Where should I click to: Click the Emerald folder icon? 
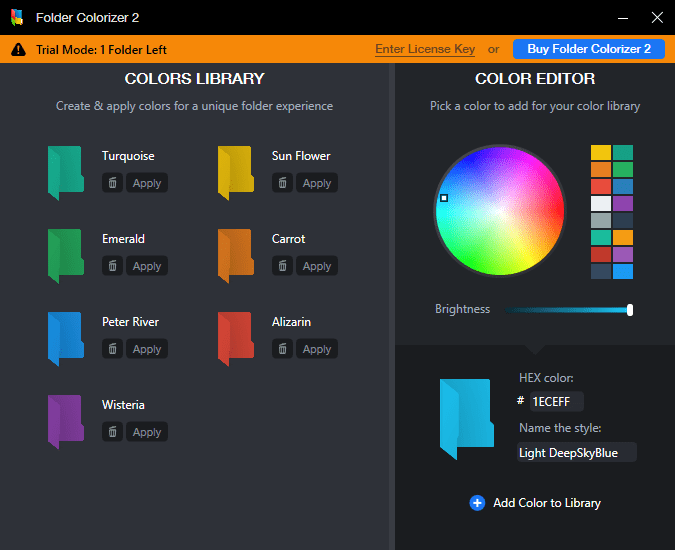[x=66, y=256]
